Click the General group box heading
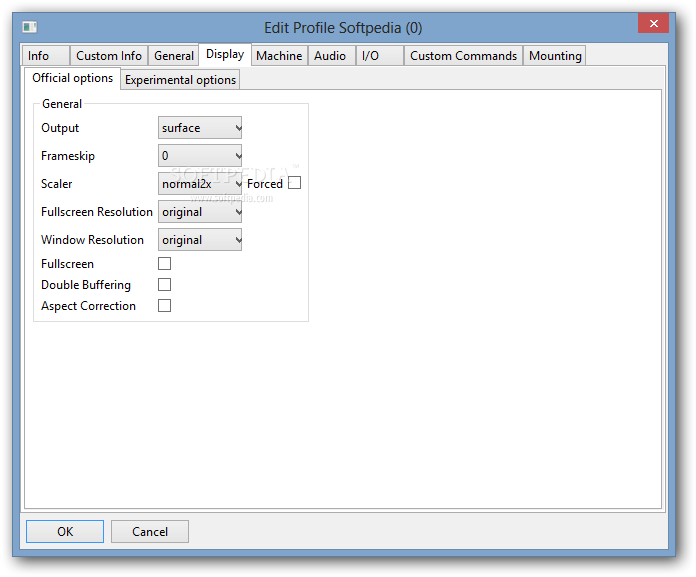The image size is (696, 577). click(x=62, y=104)
